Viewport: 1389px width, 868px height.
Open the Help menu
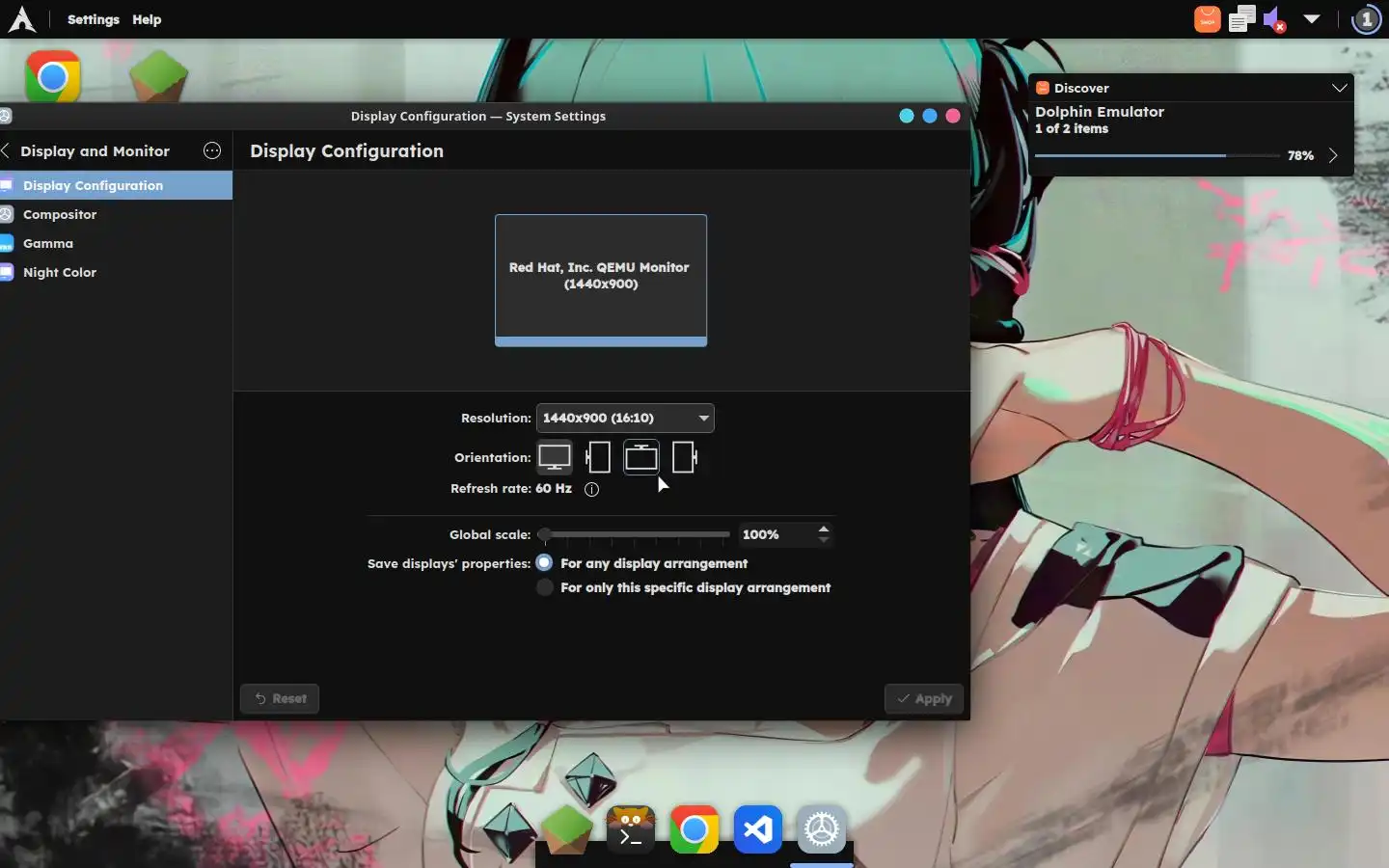point(147,19)
